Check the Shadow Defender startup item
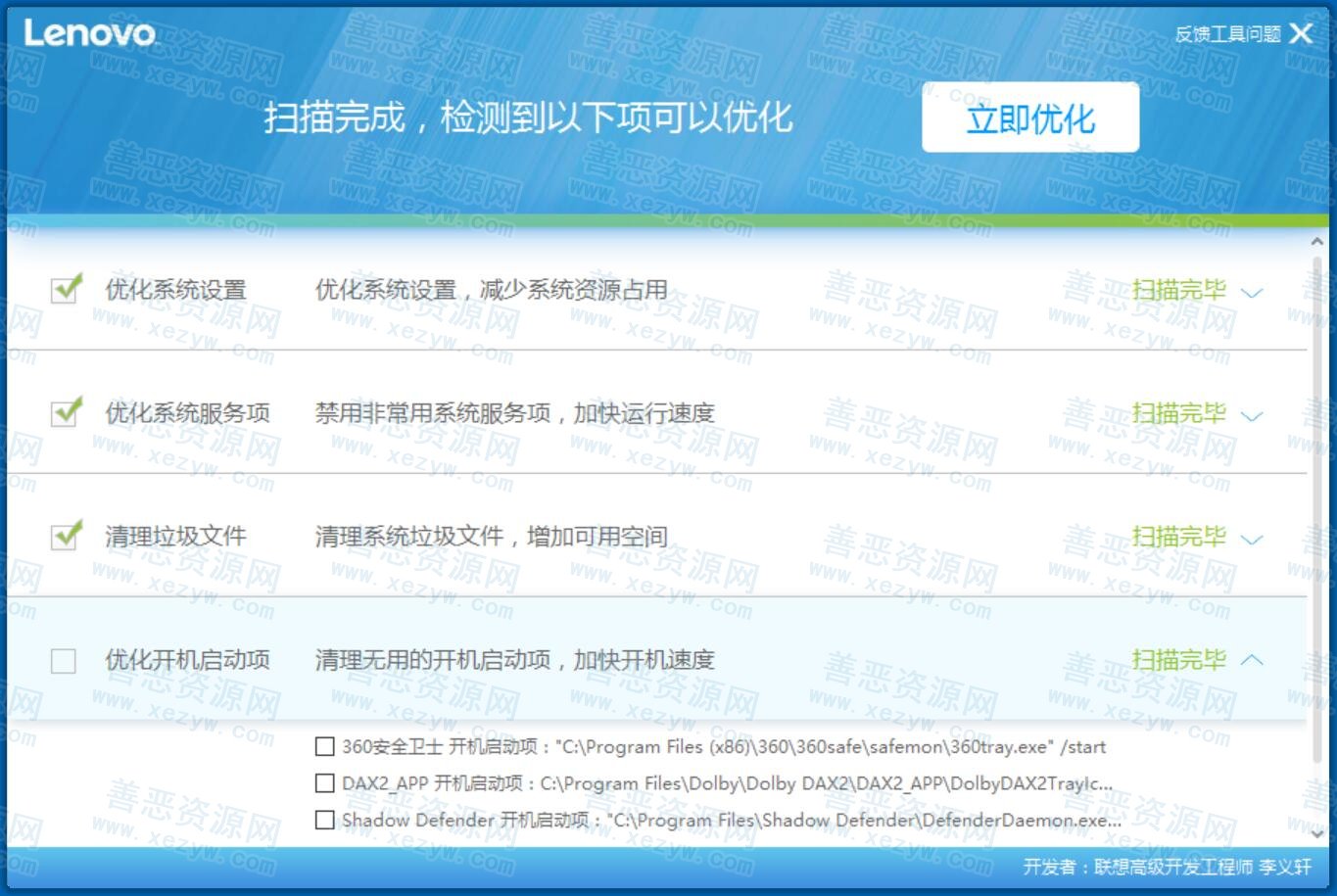Viewport: 1337px width, 896px height. click(x=325, y=820)
